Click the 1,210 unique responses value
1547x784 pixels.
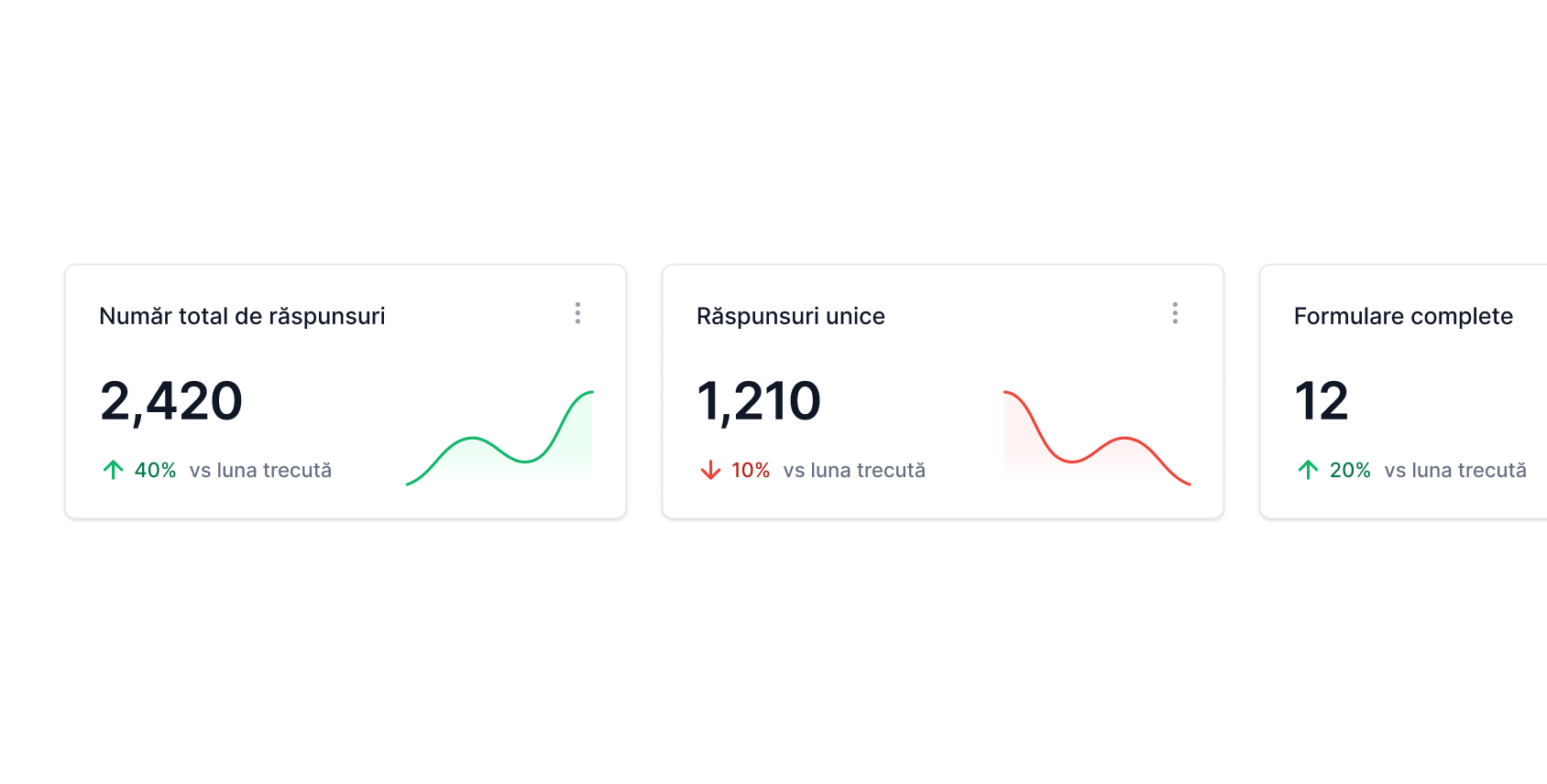click(x=759, y=400)
